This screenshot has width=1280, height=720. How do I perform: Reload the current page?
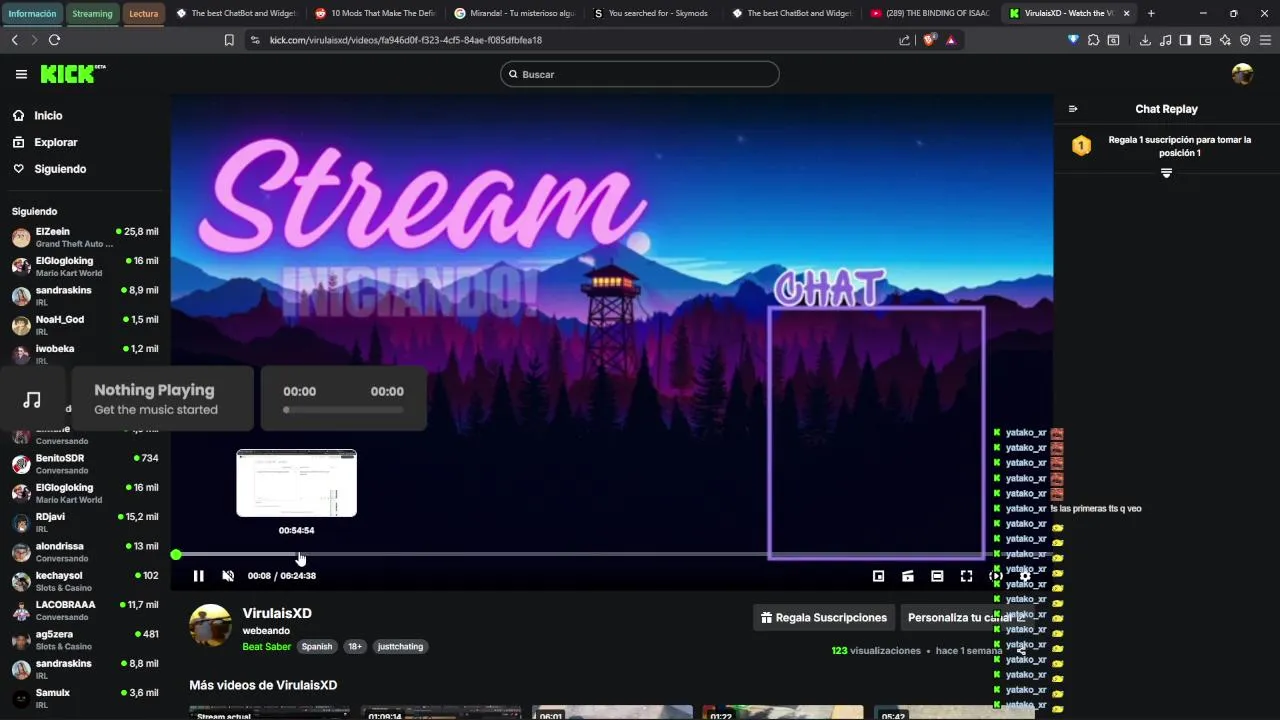point(54,40)
